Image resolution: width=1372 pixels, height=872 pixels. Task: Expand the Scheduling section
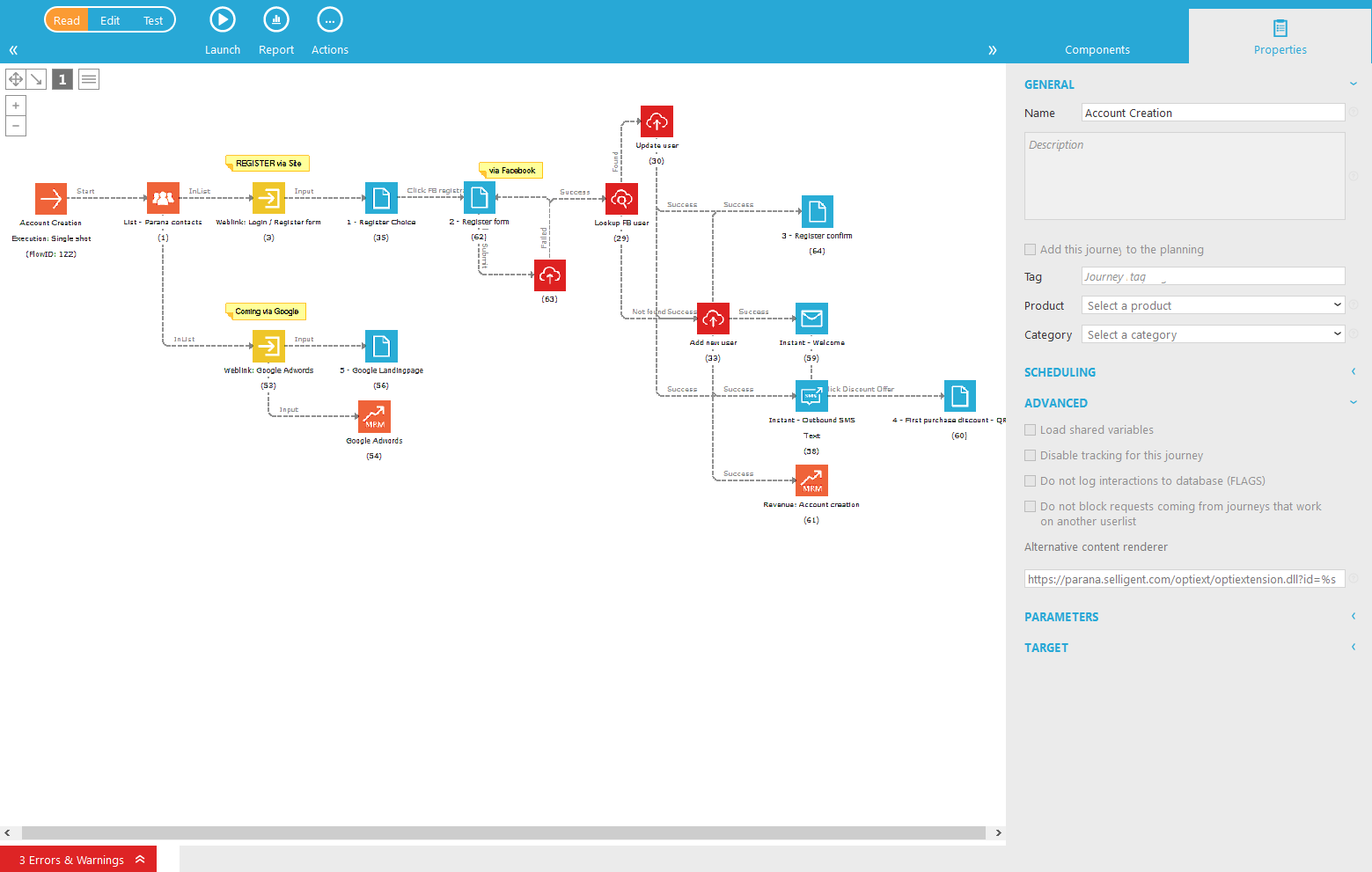(x=1060, y=372)
